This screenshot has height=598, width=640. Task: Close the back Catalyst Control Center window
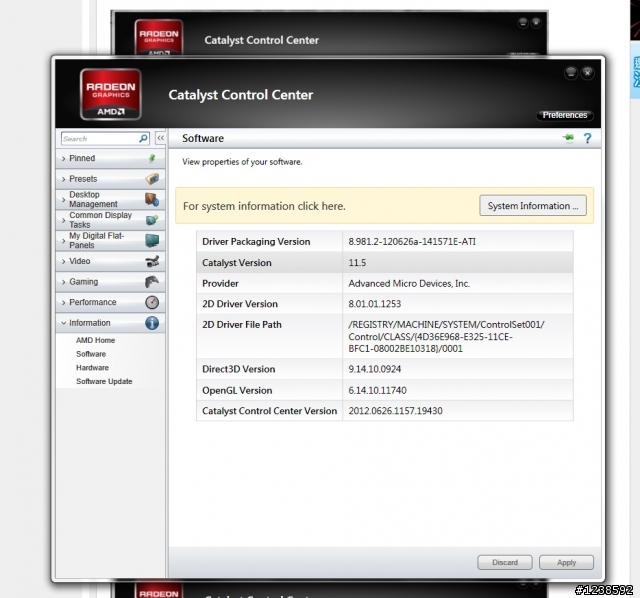point(536,23)
